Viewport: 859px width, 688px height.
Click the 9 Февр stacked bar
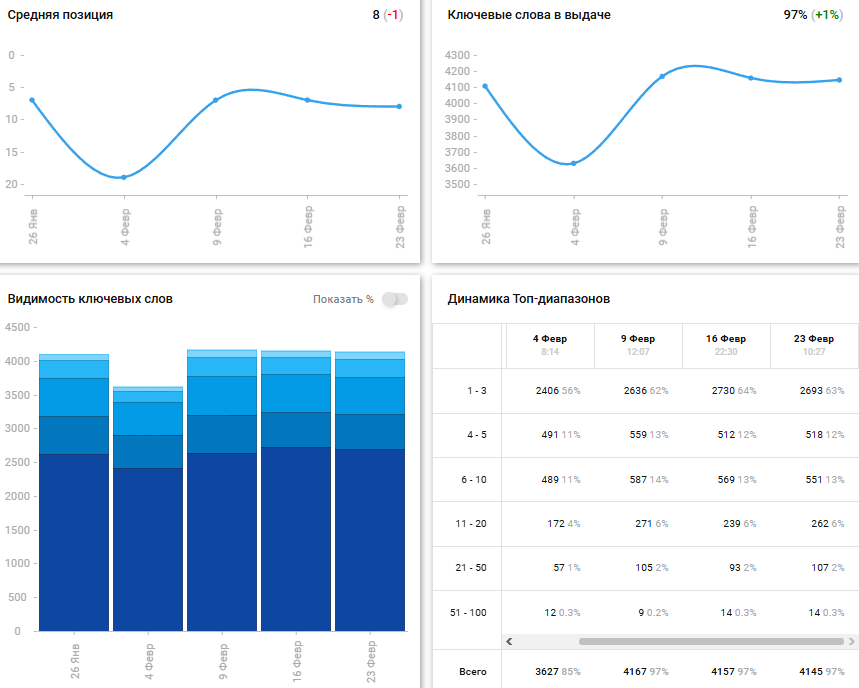[x=222, y=490]
